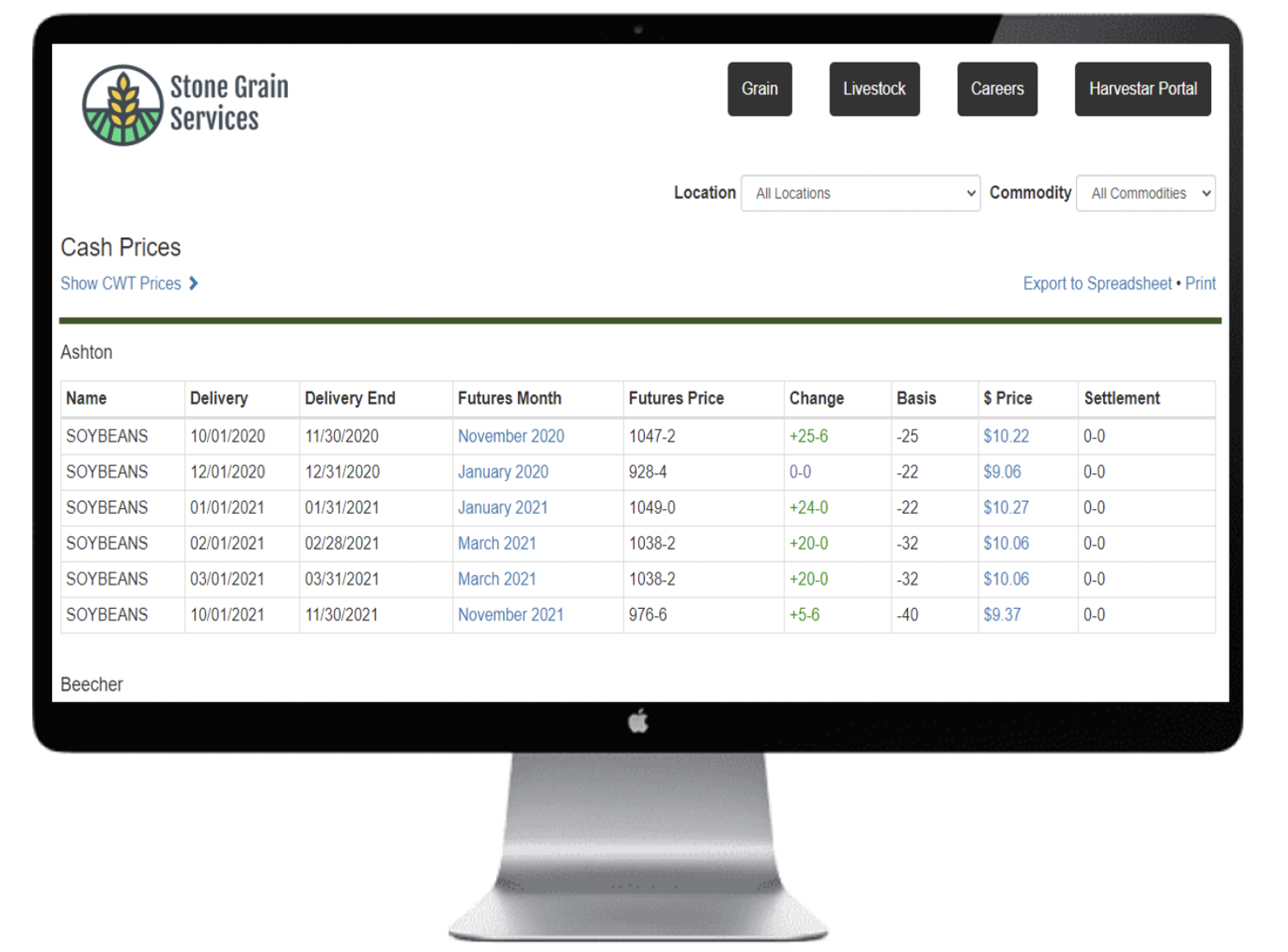This screenshot has width=1288, height=952.
Task: Click the 11/30/2020 delivery end date
Action: pyautogui.click(x=342, y=436)
